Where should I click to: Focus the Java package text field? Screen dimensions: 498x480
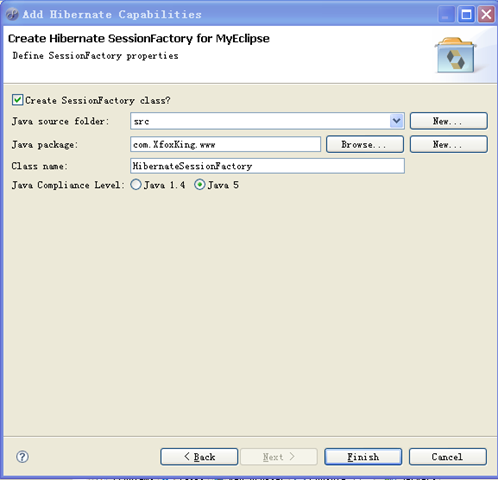(225, 144)
